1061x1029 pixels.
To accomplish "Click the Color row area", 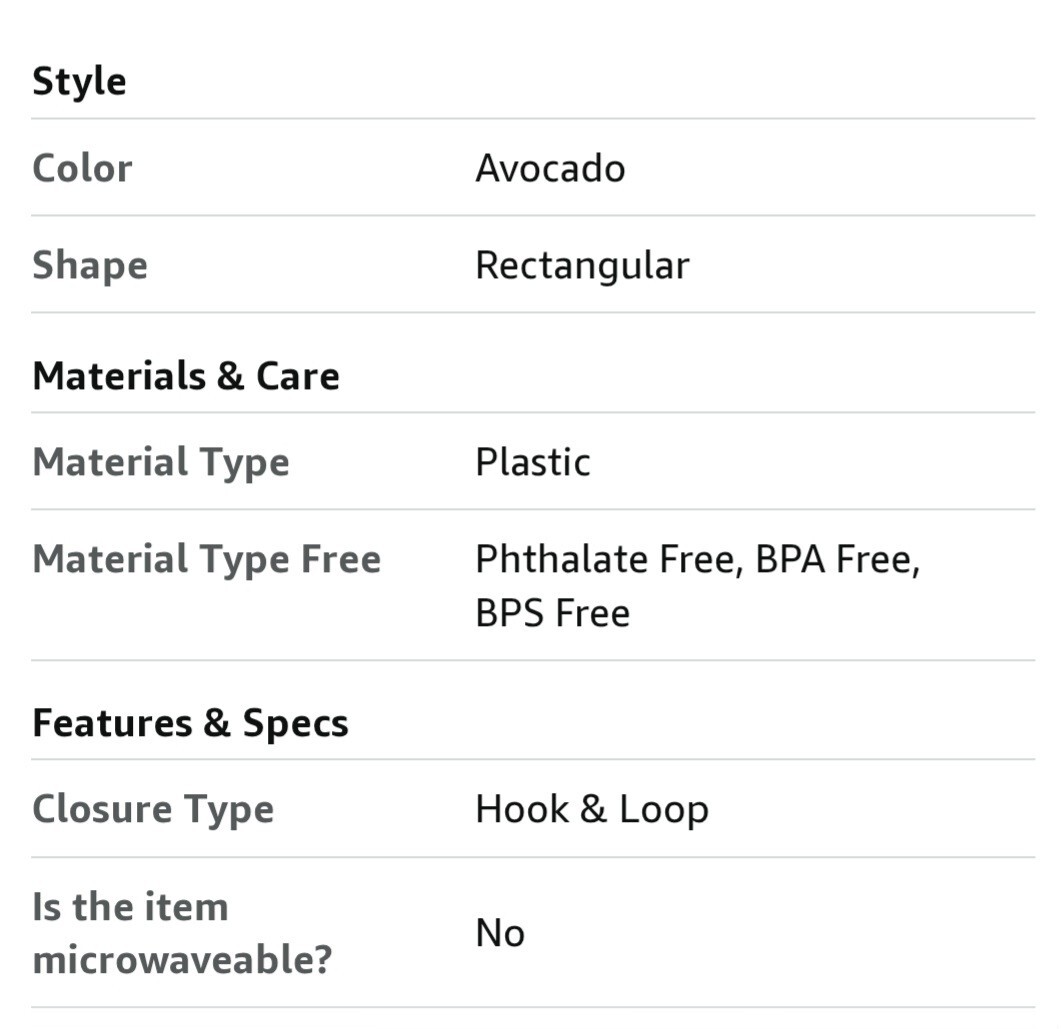I will [533, 168].
